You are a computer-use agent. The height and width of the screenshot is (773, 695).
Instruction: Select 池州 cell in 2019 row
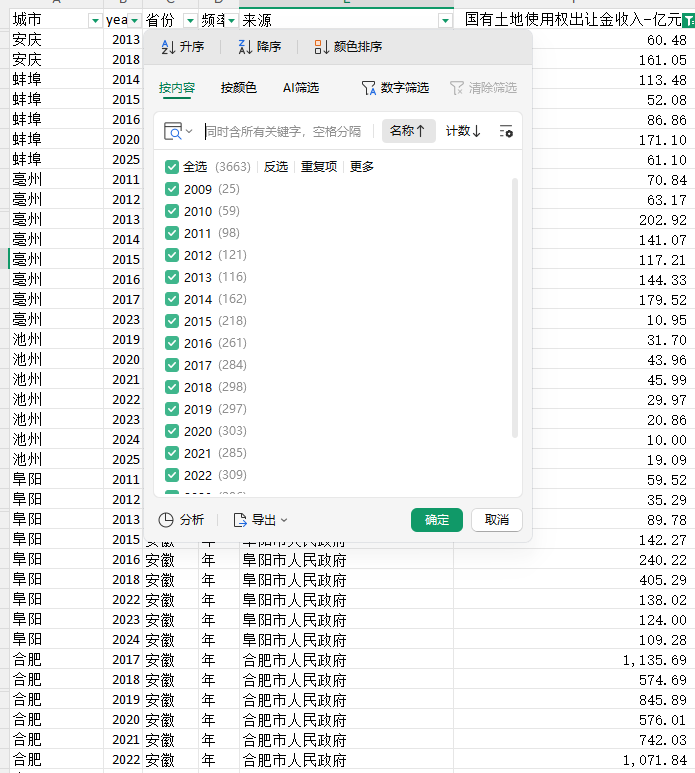56,339
